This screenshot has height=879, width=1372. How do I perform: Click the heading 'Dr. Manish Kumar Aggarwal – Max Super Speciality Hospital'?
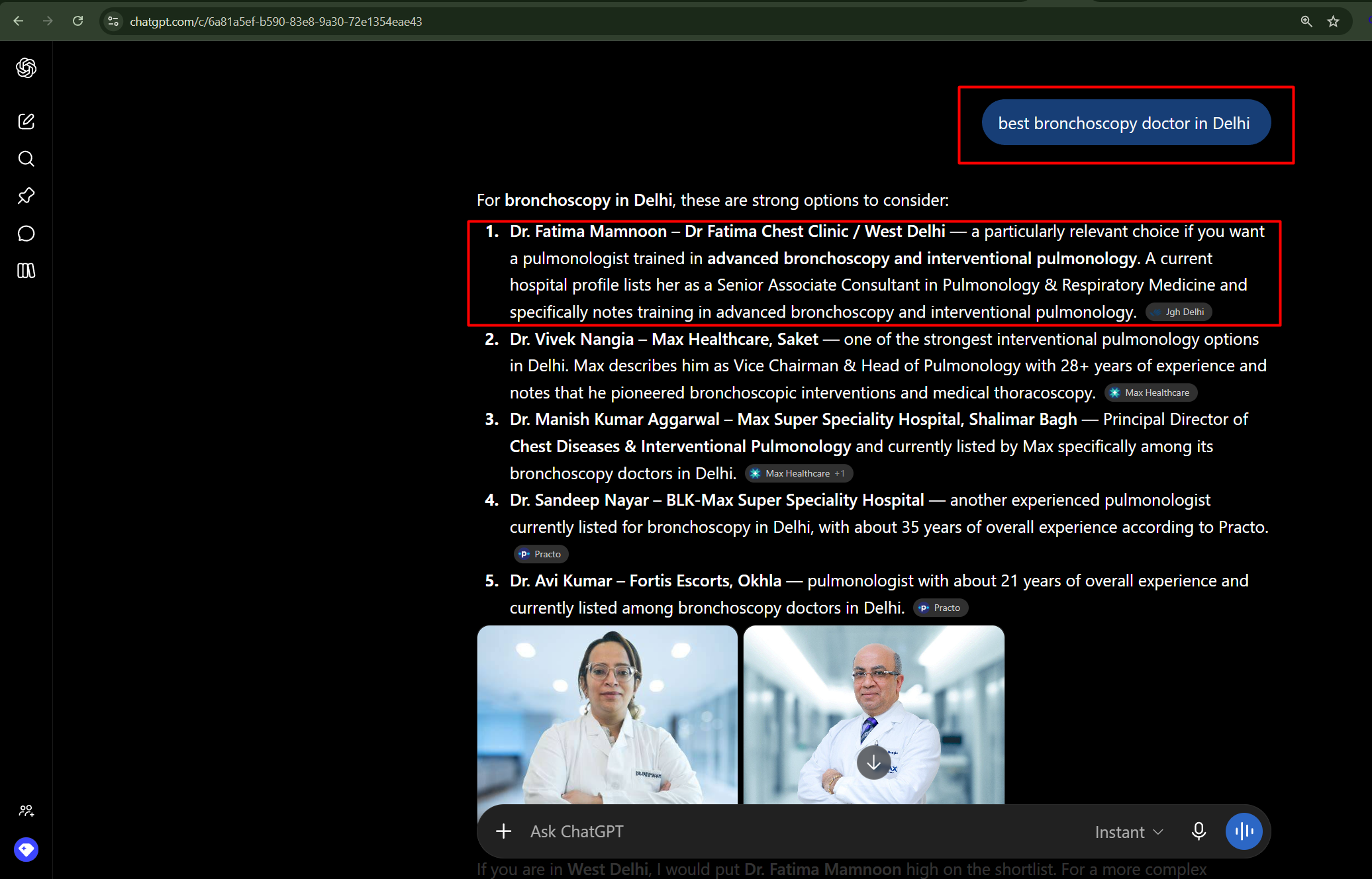tap(793, 419)
